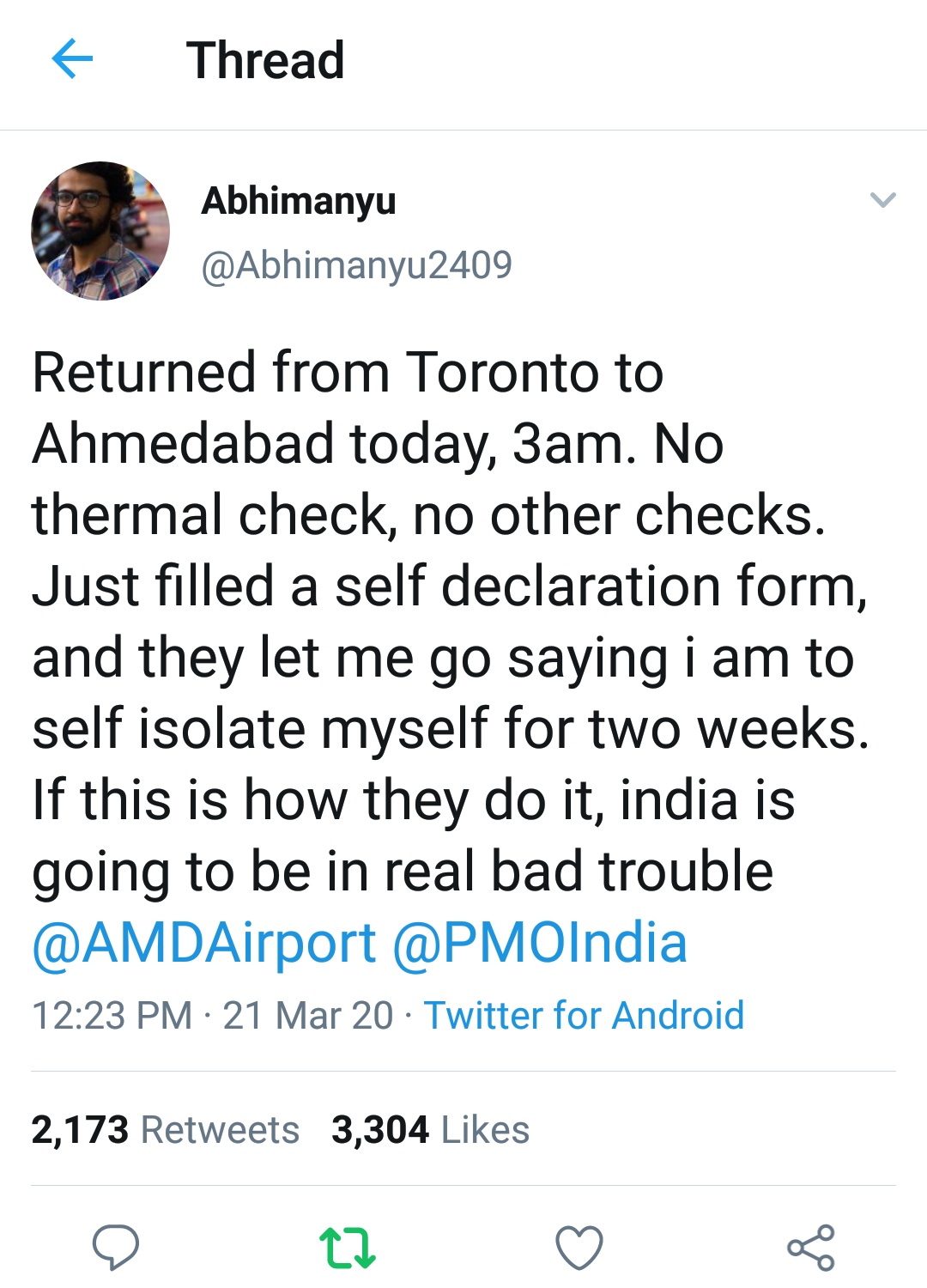Tap the 21 Mar 20 date

coord(308,1015)
